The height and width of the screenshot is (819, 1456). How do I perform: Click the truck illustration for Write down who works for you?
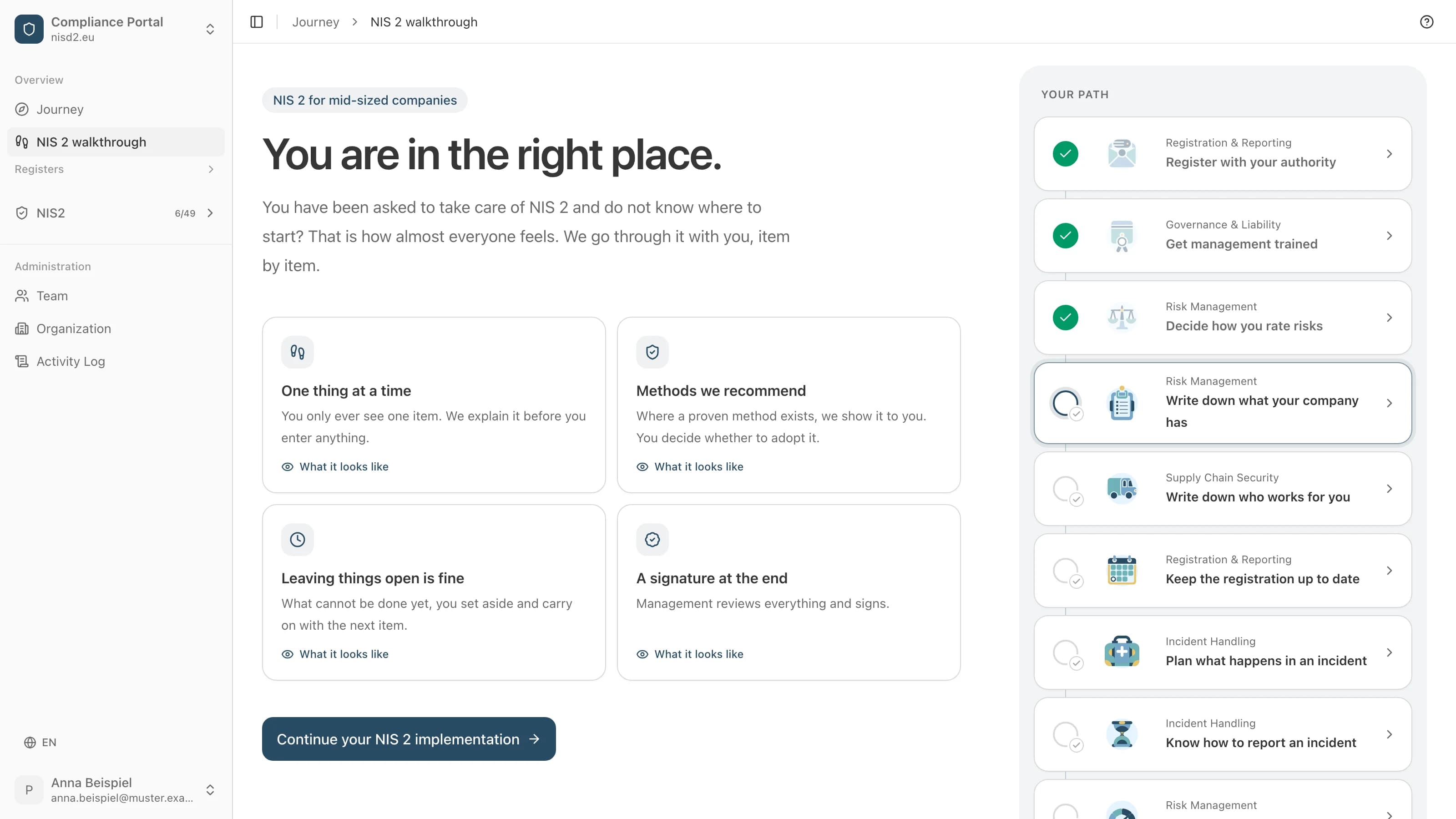(x=1122, y=488)
